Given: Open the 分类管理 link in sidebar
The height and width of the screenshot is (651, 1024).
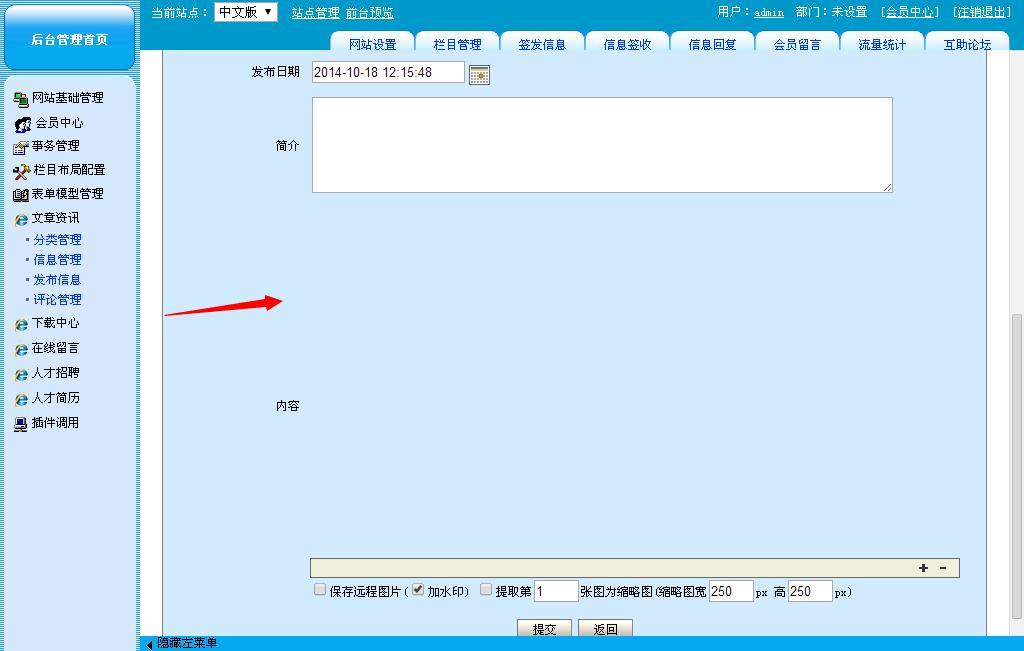Looking at the screenshot, I should coord(57,240).
